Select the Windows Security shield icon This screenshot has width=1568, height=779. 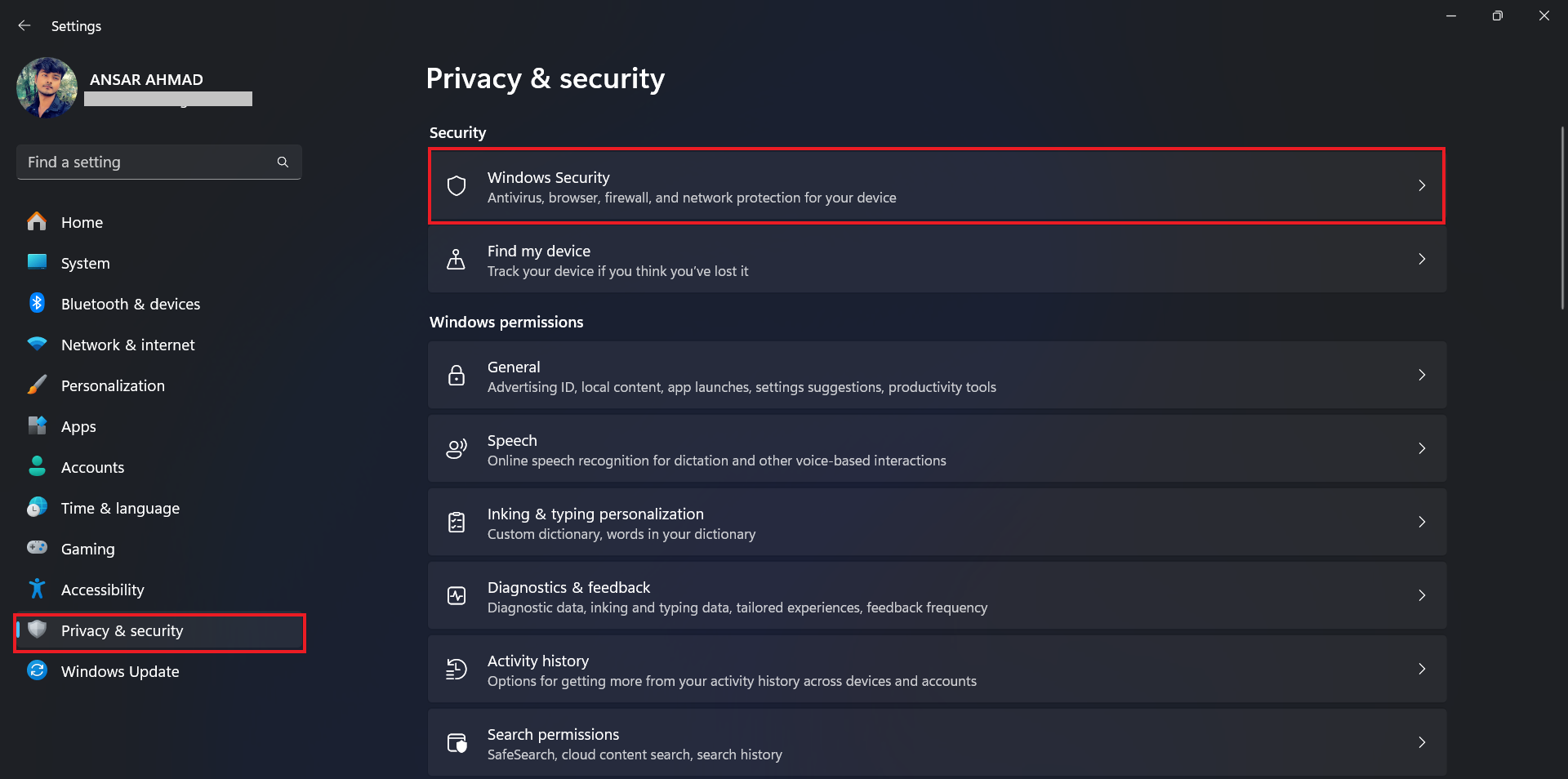coord(456,186)
